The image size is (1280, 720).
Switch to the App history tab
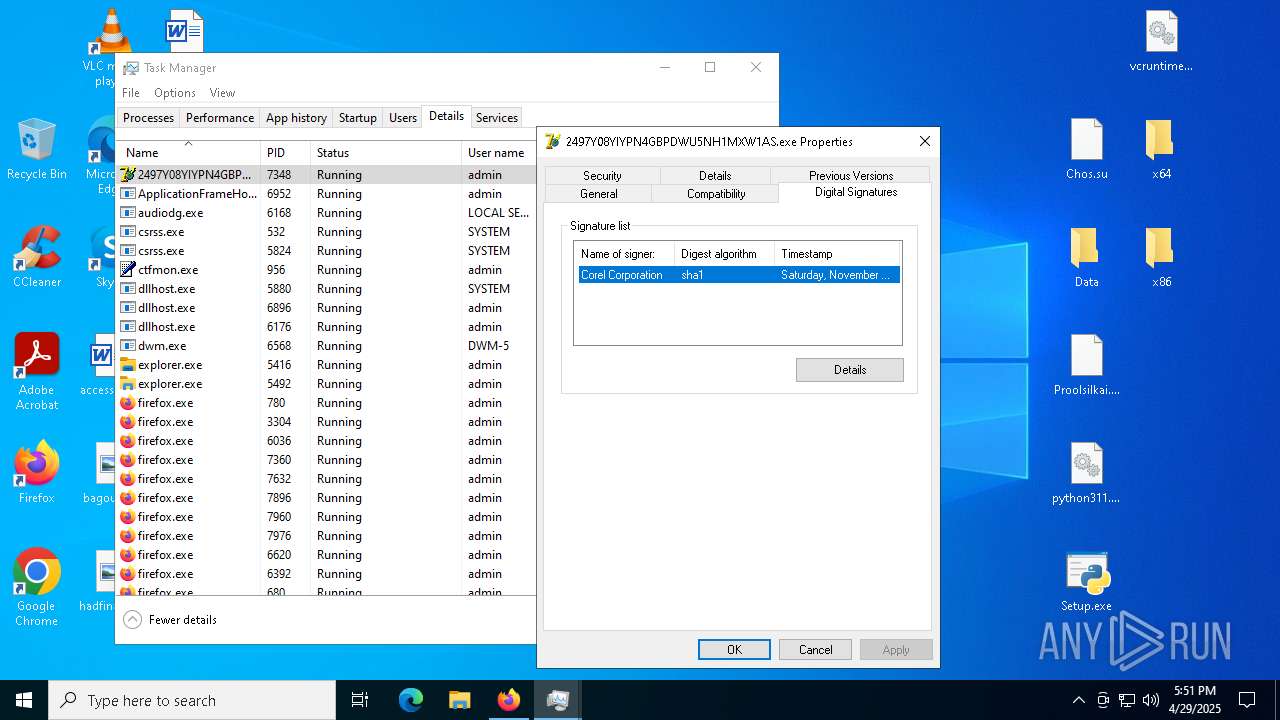[x=296, y=118]
